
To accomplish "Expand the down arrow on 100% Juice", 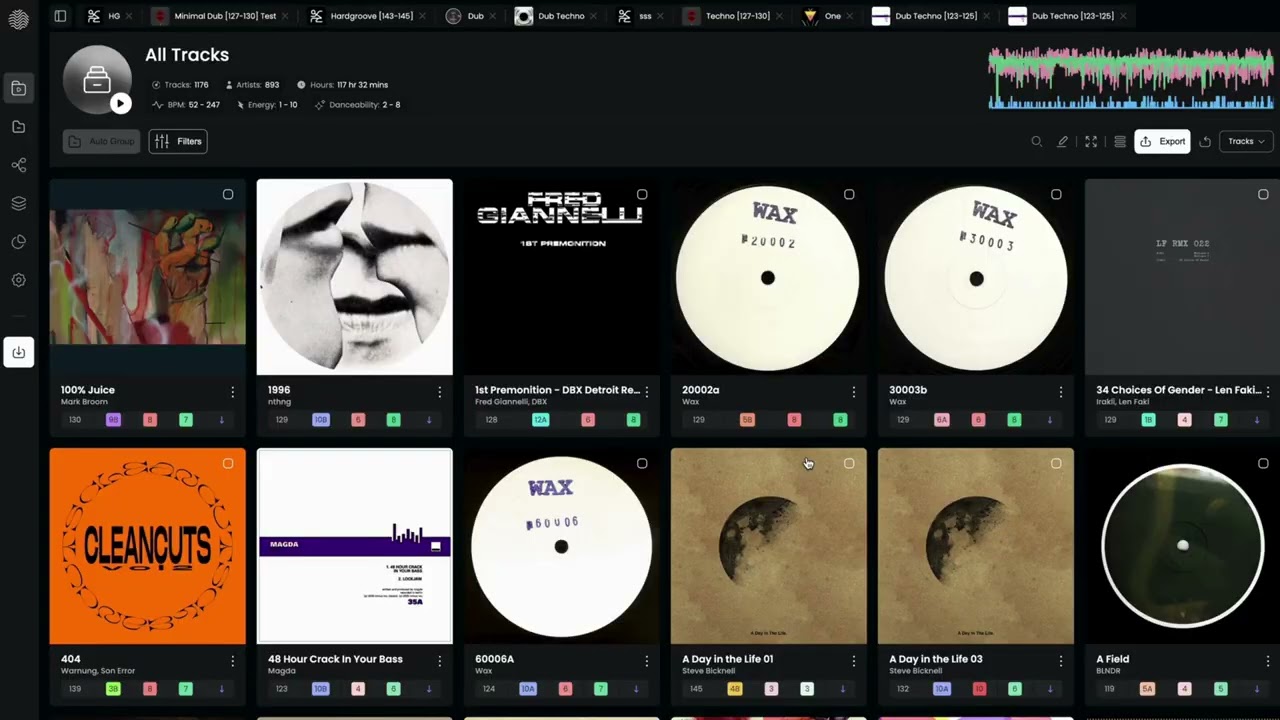I will click(x=221, y=420).
